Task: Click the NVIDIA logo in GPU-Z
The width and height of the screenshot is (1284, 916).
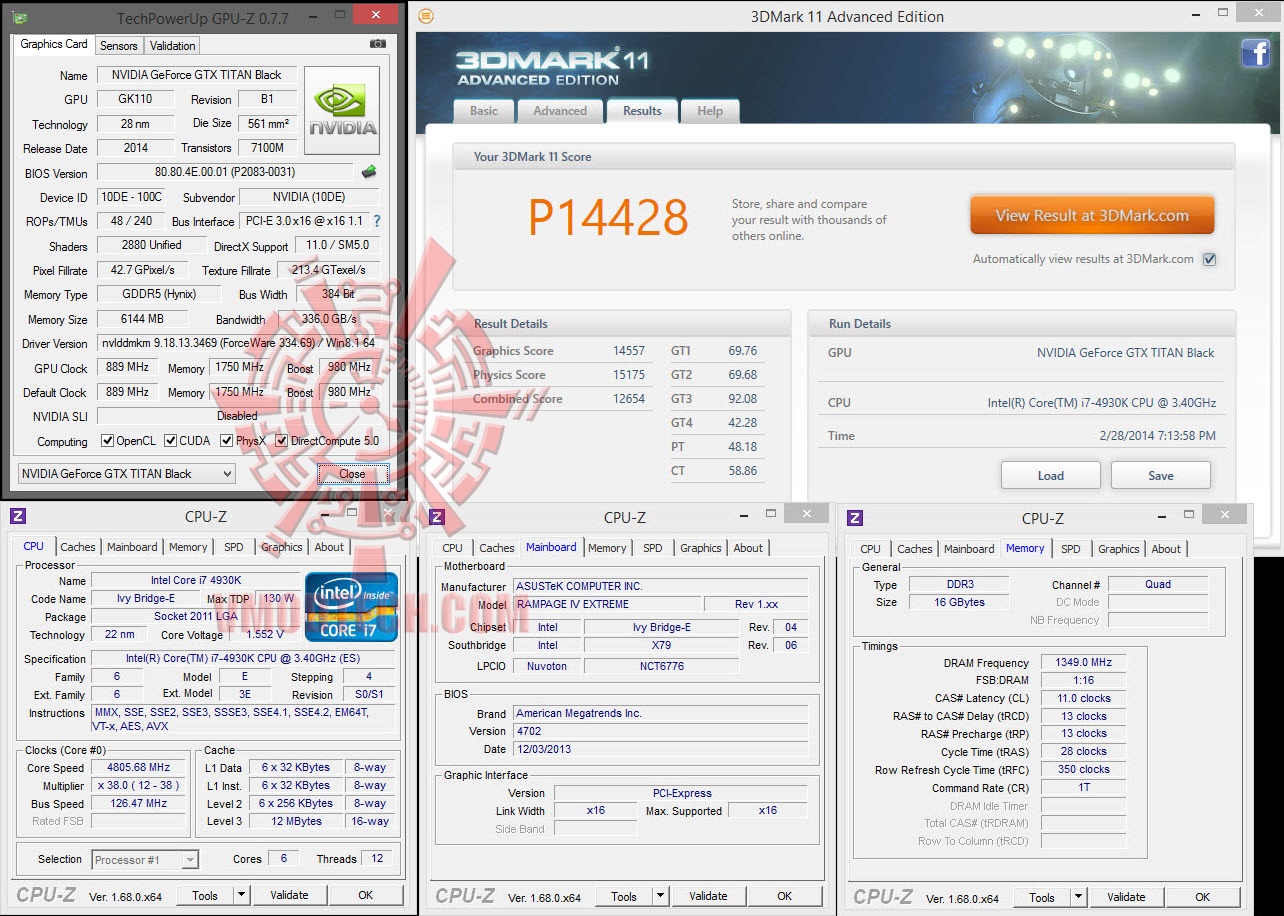Action: [342, 110]
